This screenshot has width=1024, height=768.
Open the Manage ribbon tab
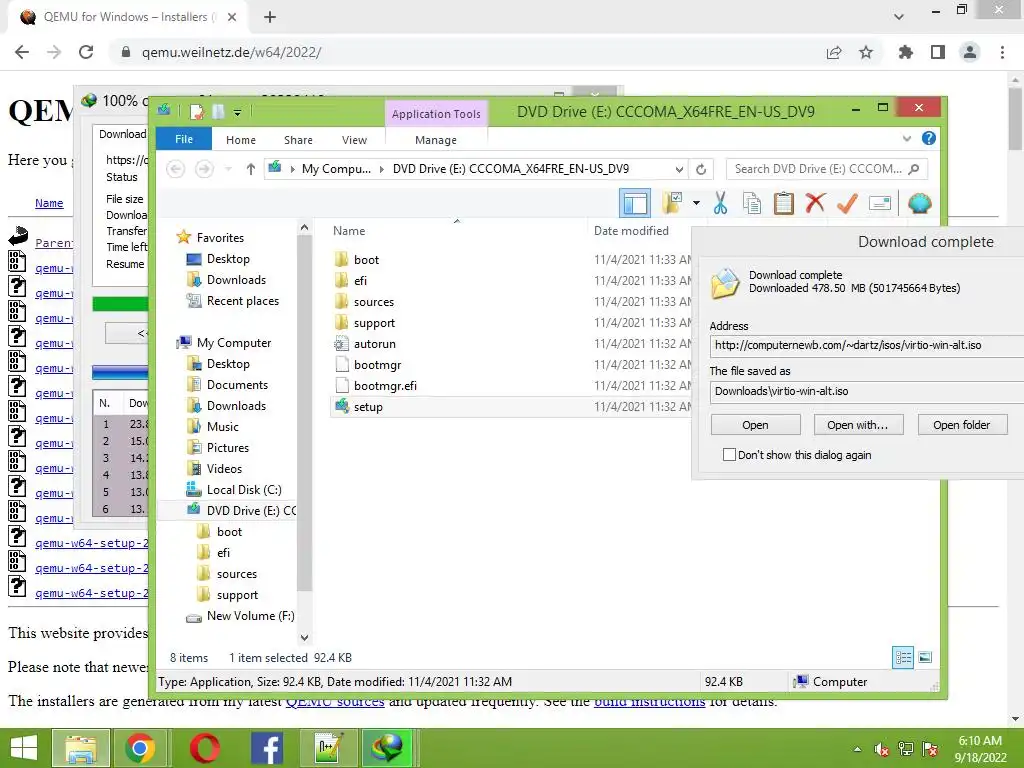[x=436, y=140]
